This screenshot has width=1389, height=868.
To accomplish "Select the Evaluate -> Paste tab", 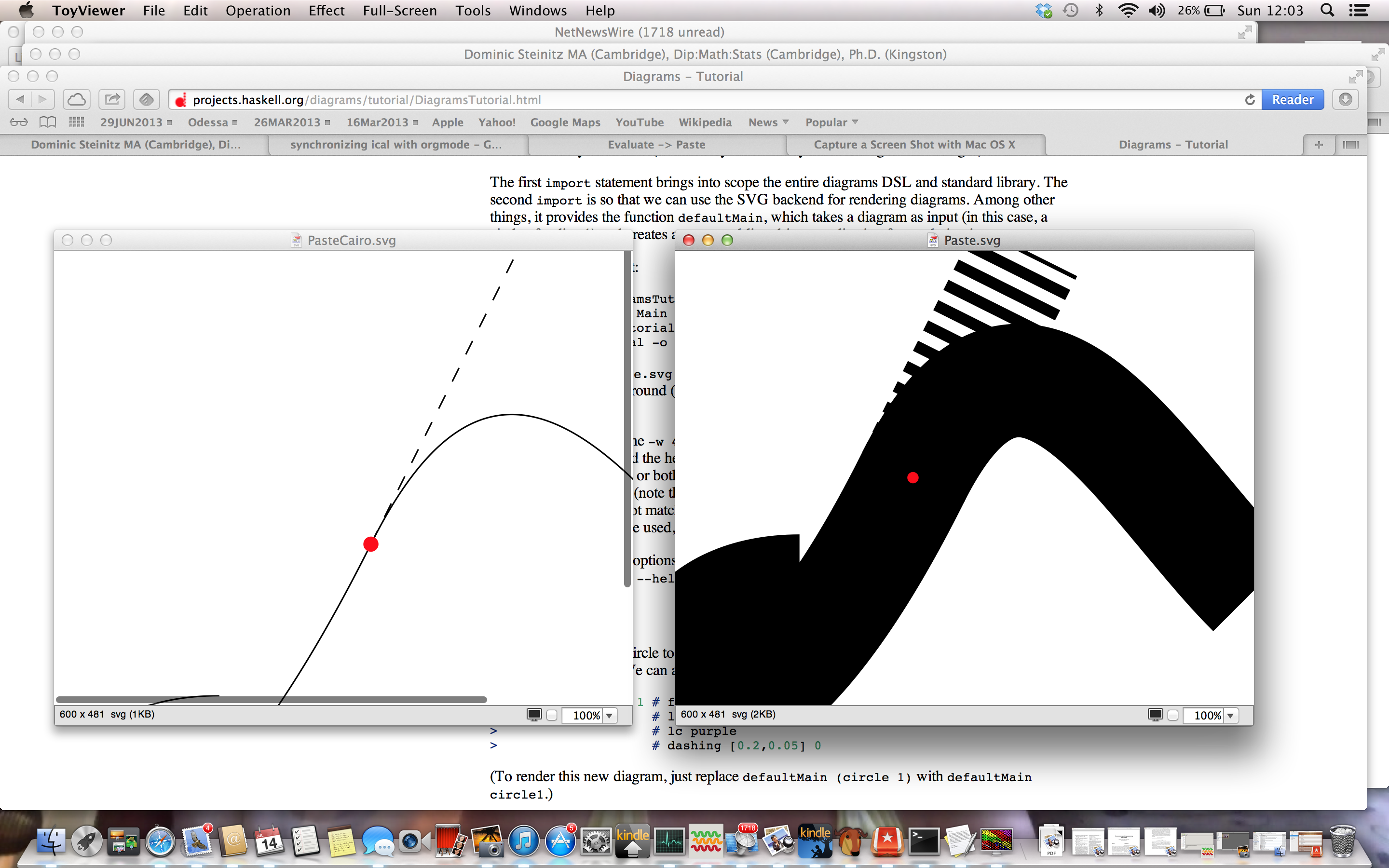I will [658, 143].
